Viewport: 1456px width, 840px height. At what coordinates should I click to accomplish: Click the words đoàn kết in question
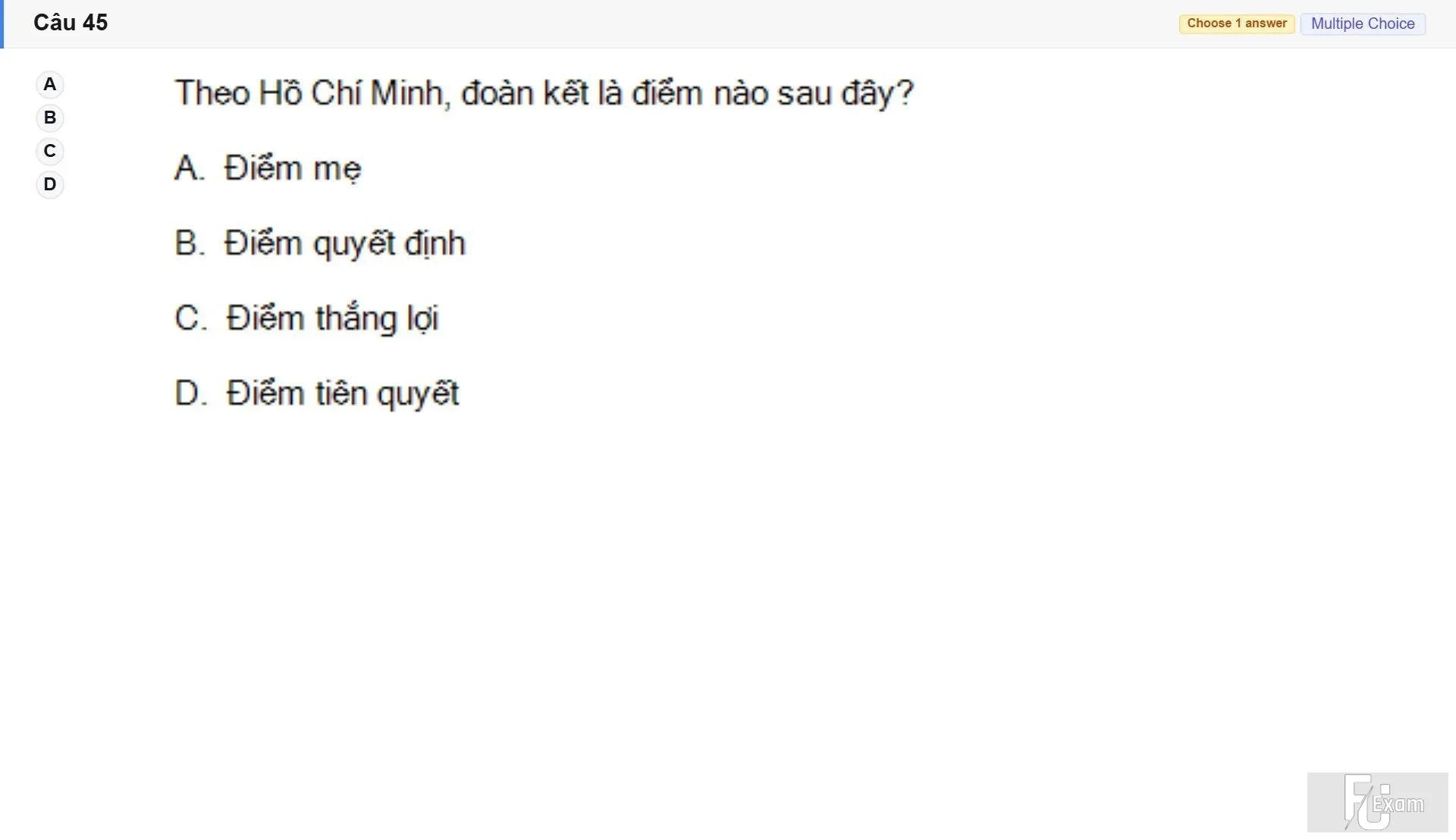[525, 93]
